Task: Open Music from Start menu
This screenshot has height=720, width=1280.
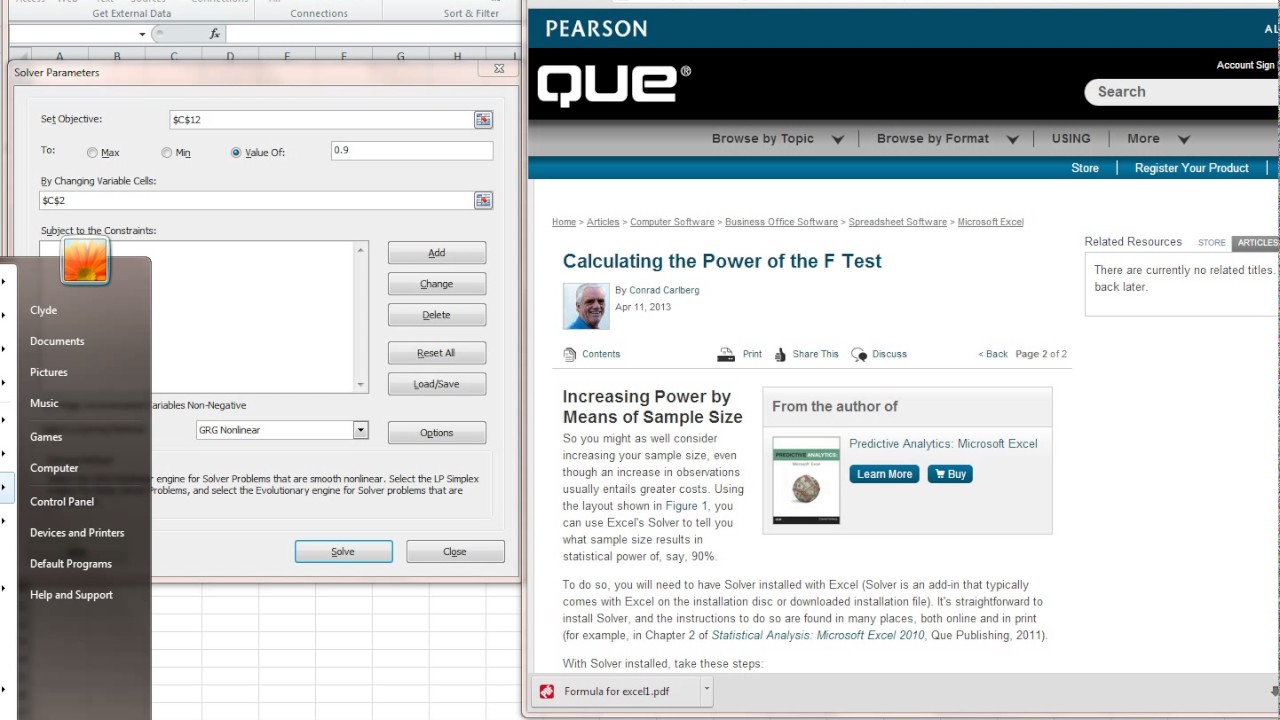Action: point(44,403)
